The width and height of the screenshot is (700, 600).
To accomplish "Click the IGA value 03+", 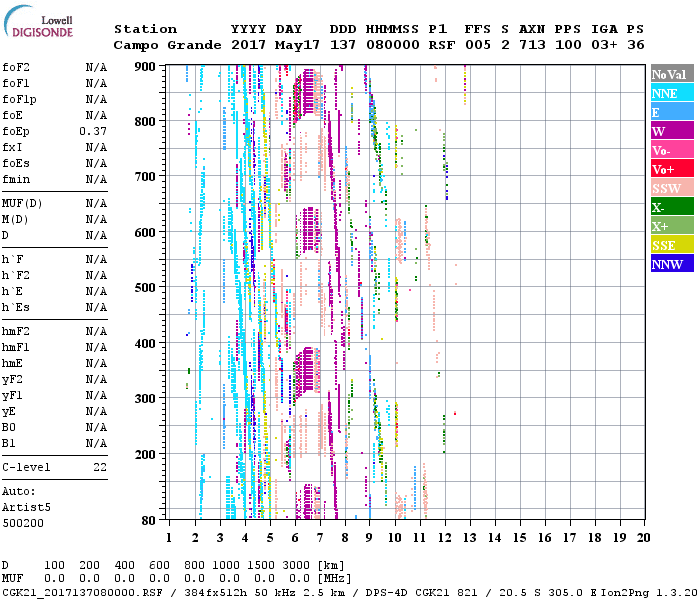I will point(604,45).
